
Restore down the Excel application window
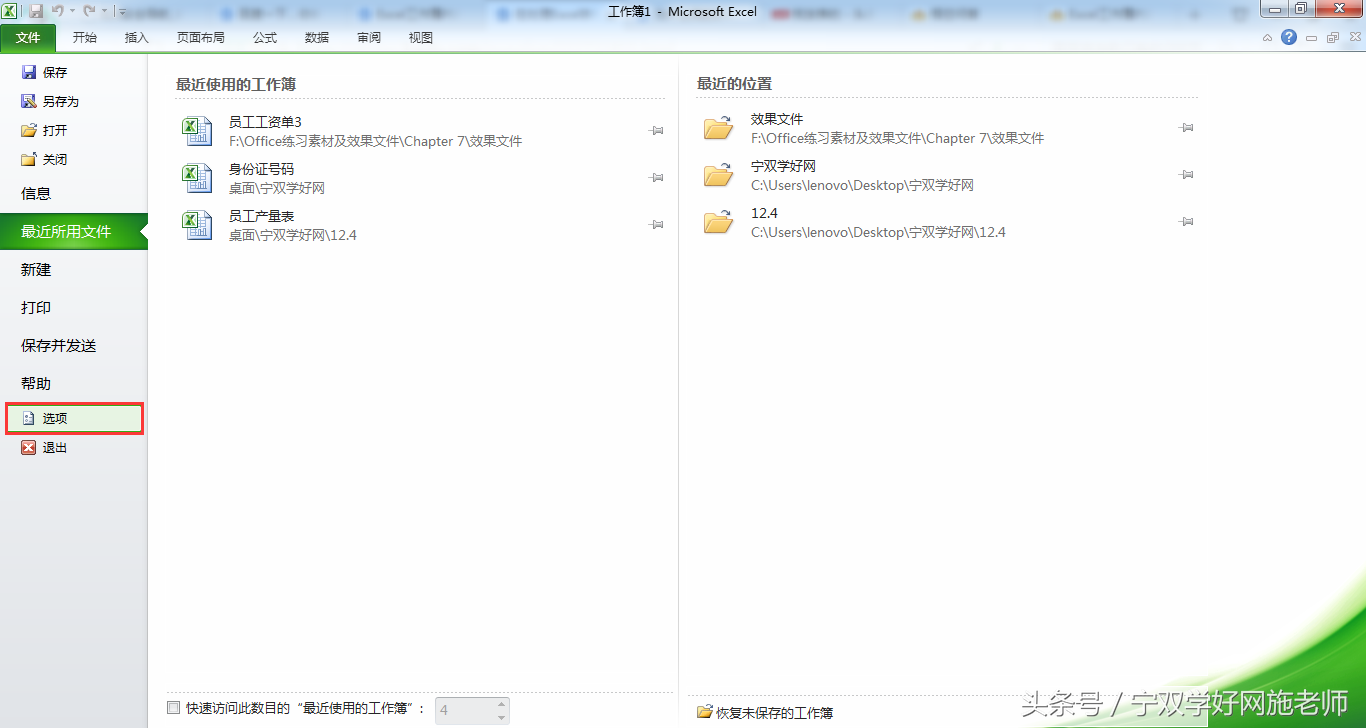(x=1301, y=8)
